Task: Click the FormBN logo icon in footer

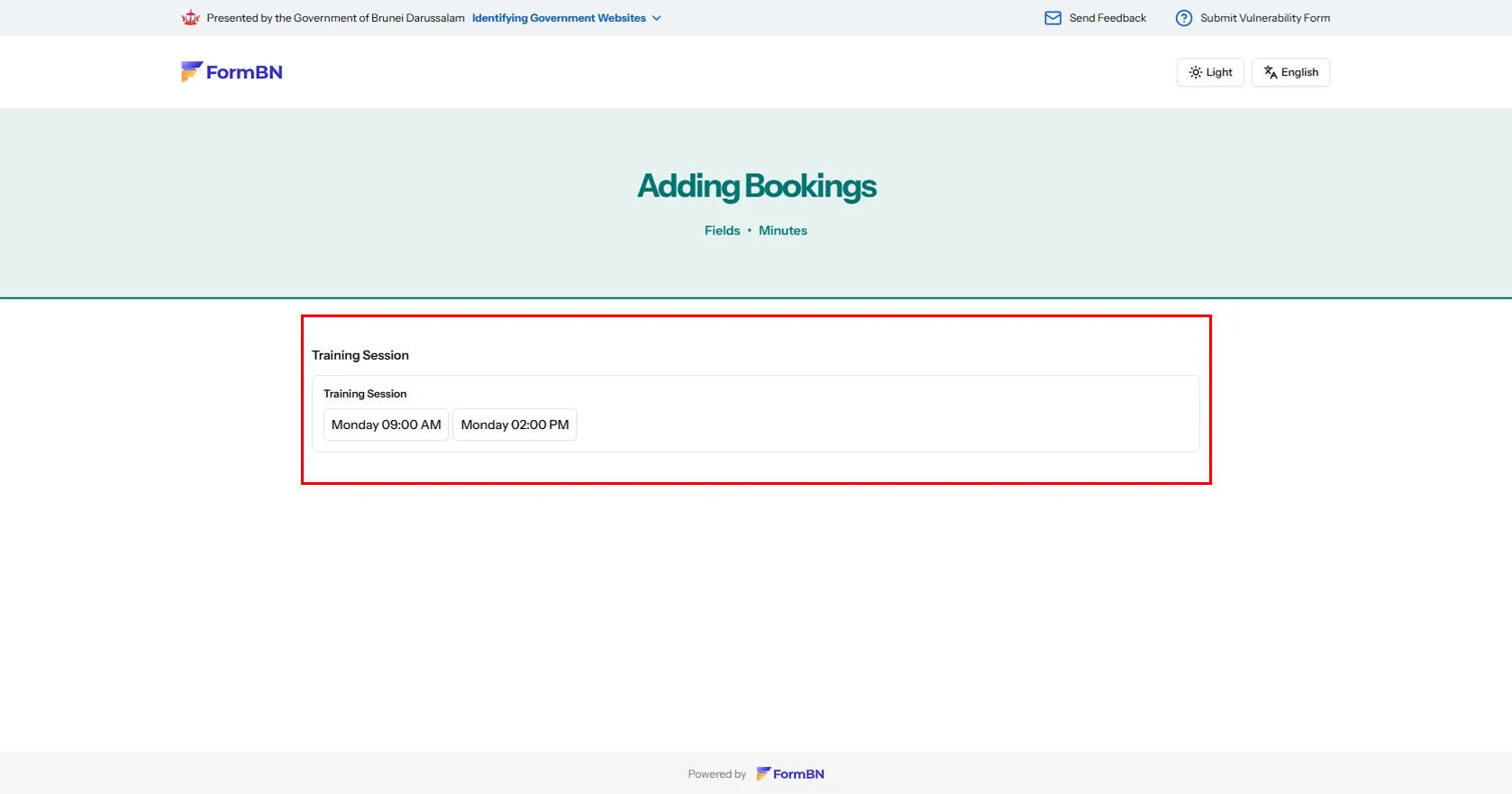Action: click(763, 773)
